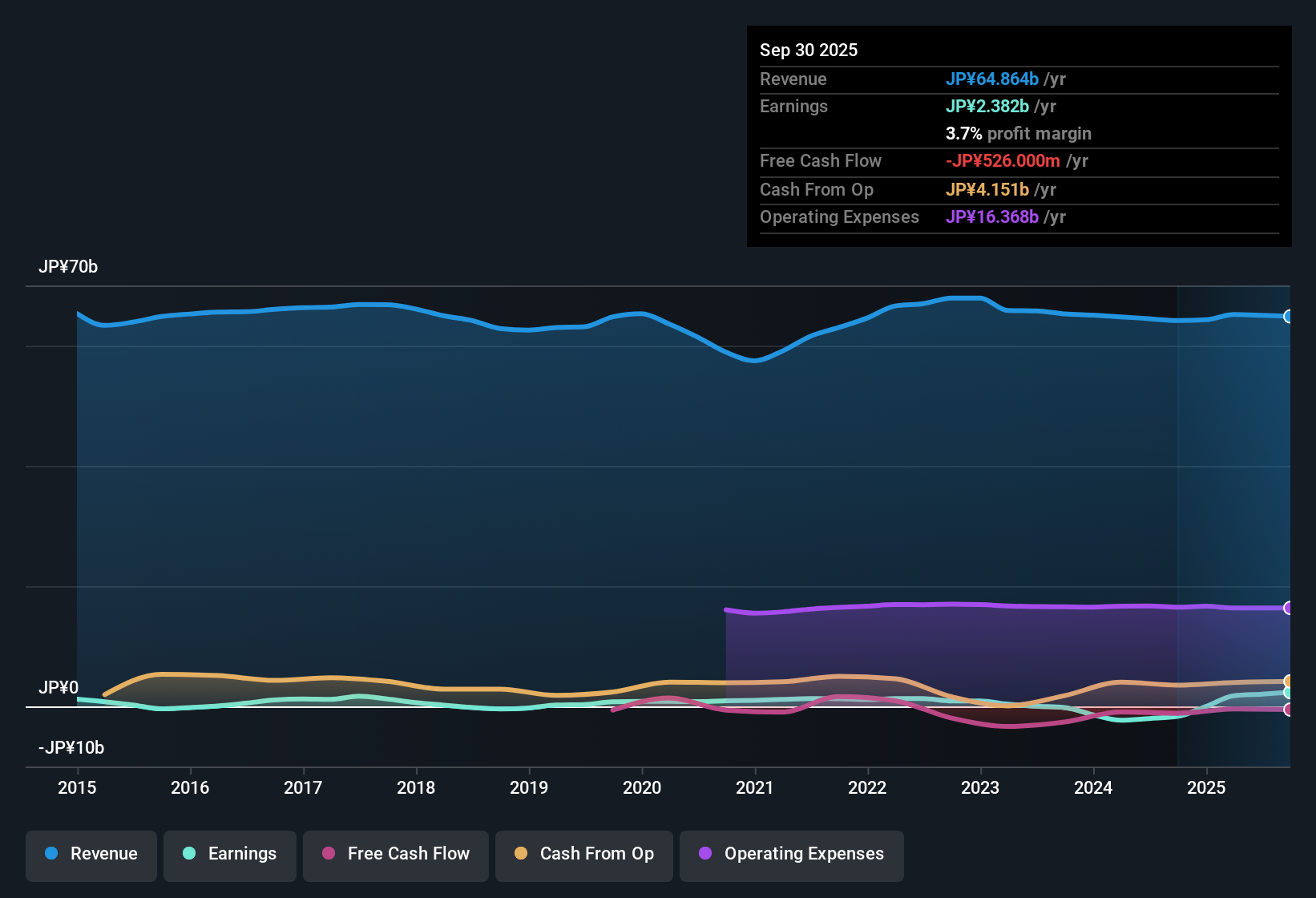Viewport: 1316px width, 898px height.
Task: Click the Revenue endpoint marker on the chart
Action: 1288,317
